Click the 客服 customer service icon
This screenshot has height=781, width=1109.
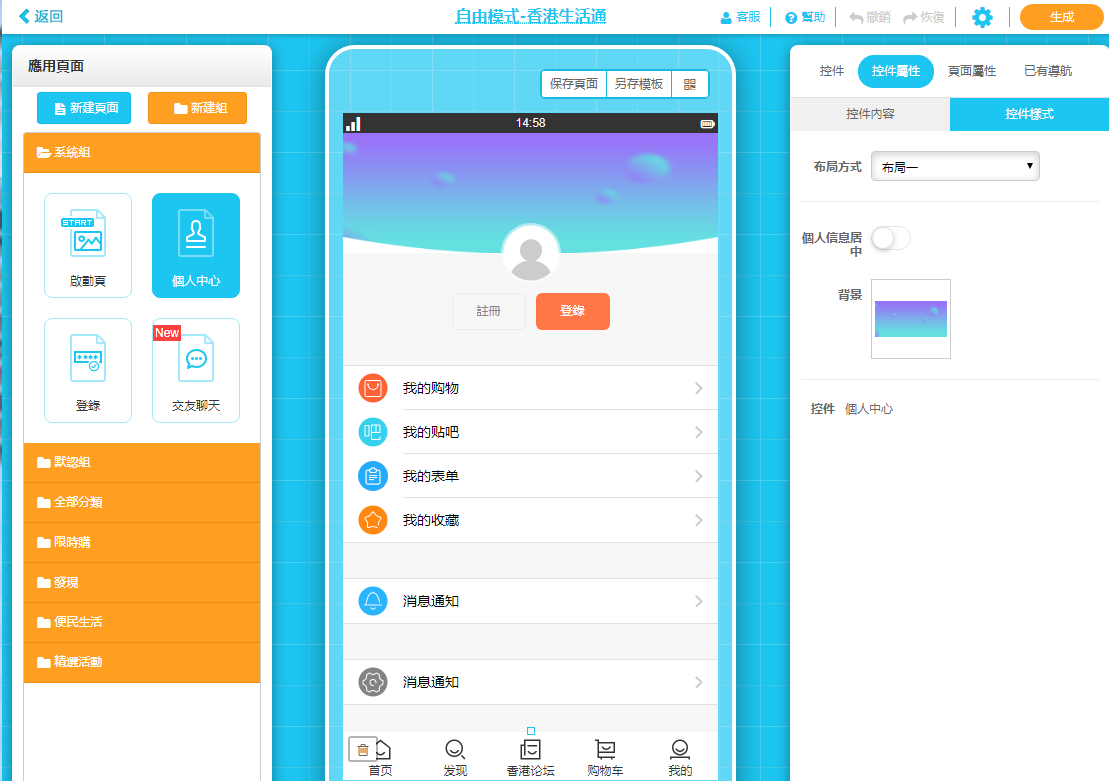726,18
